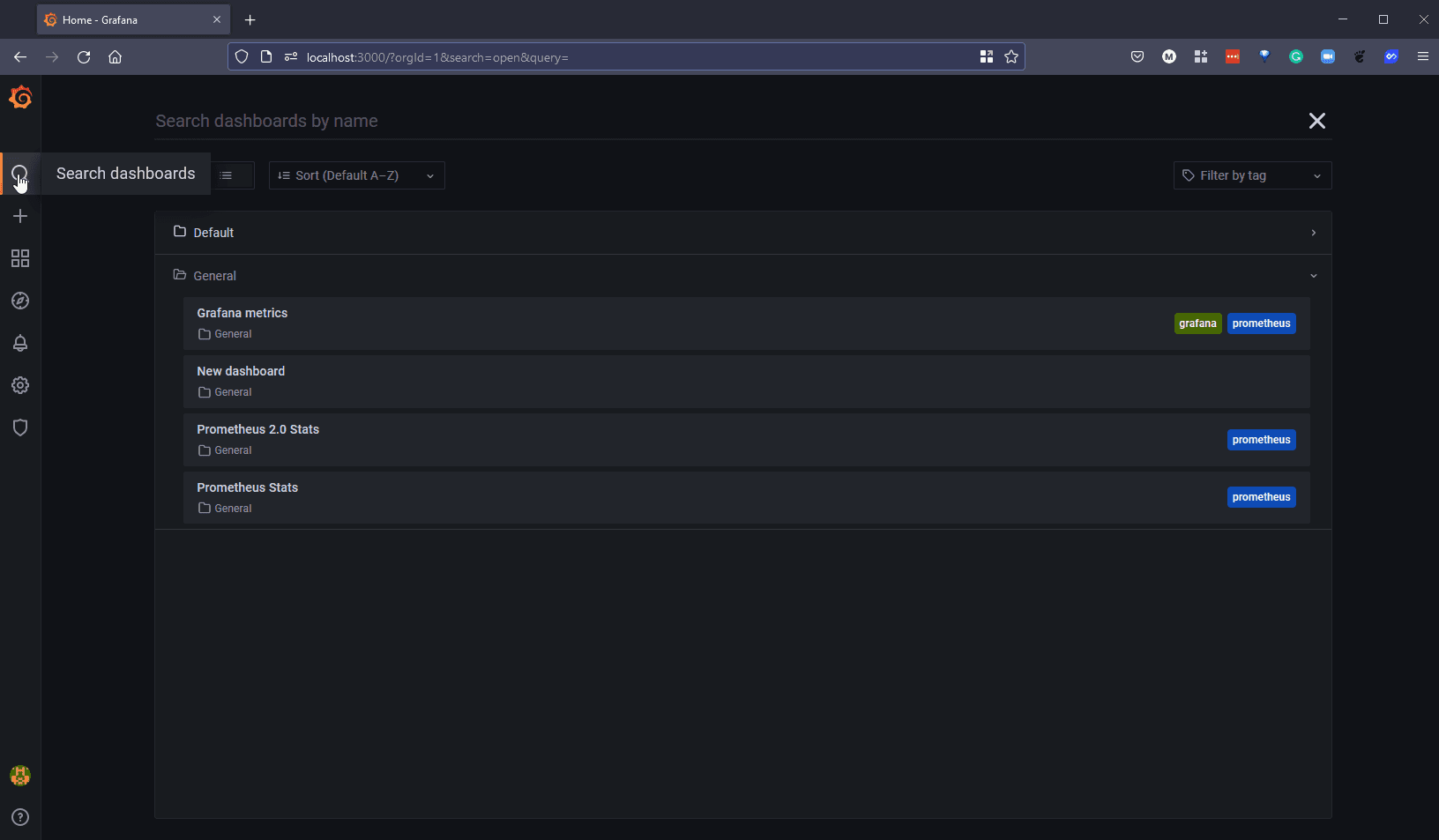The width and height of the screenshot is (1439, 840).
Task: Open the Create plus menu in the sidebar
Action: (x=20, y=216)
